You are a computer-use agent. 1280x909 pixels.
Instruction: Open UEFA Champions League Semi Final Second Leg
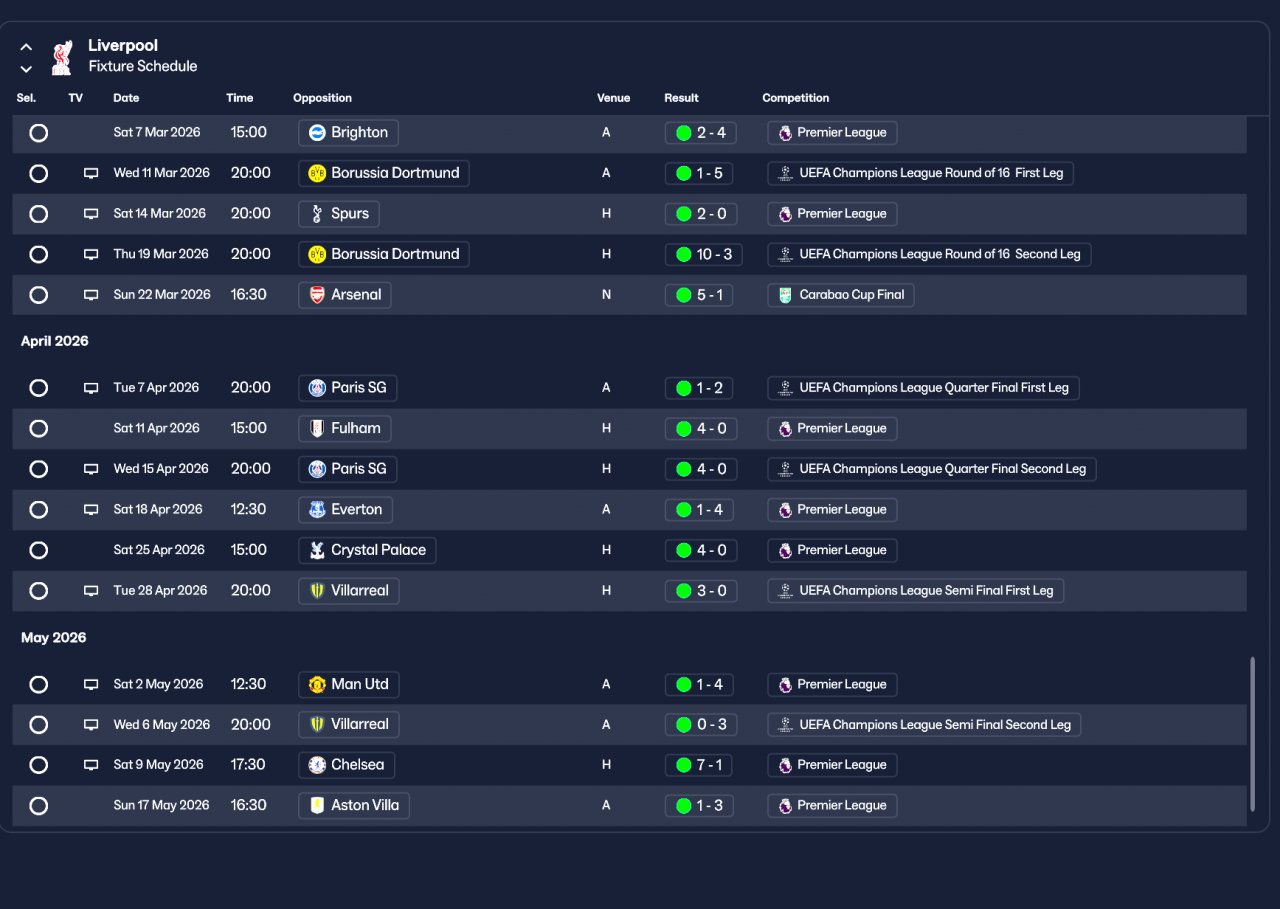(x=924, y=725)
